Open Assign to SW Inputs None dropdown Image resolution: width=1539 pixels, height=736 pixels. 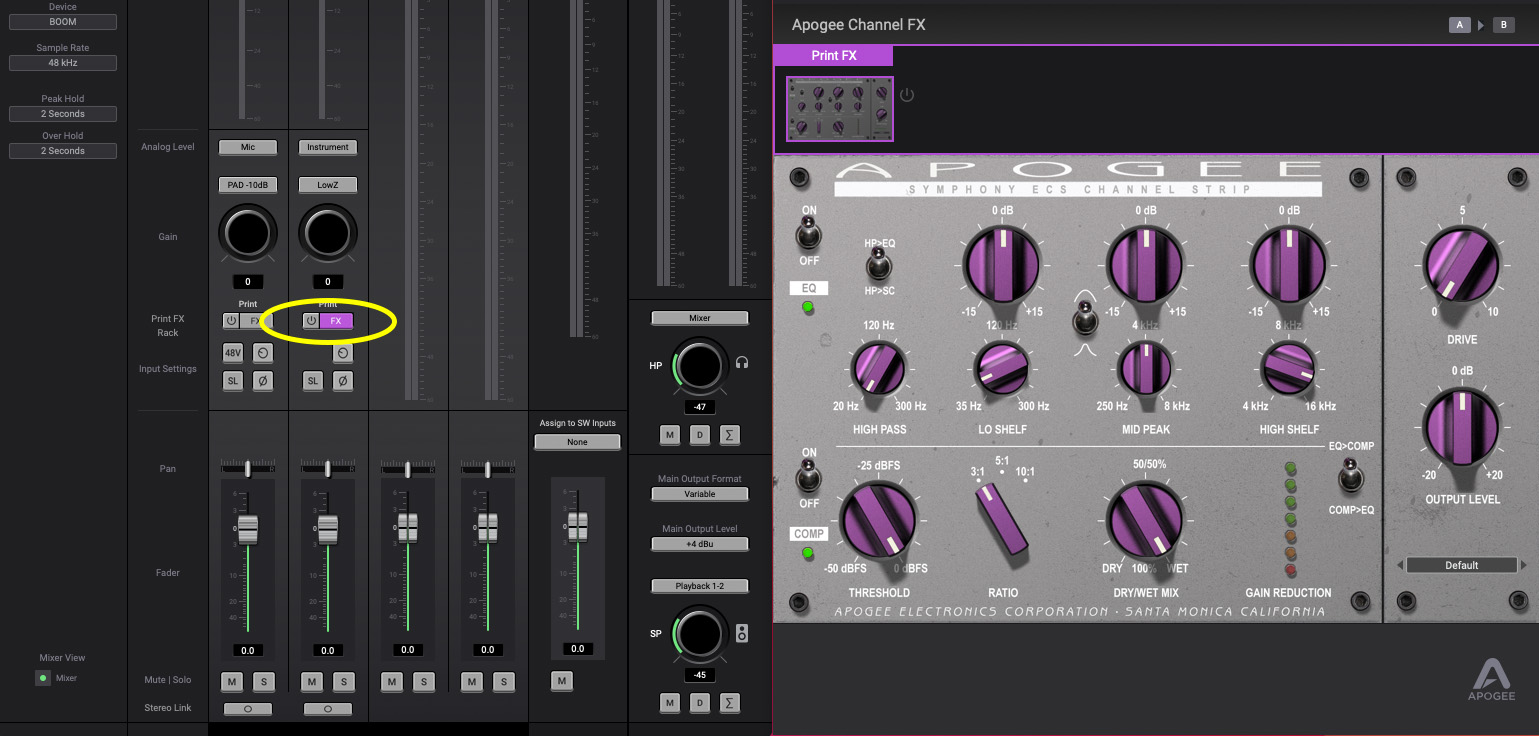pyautogui.click(x=577, y=442)
